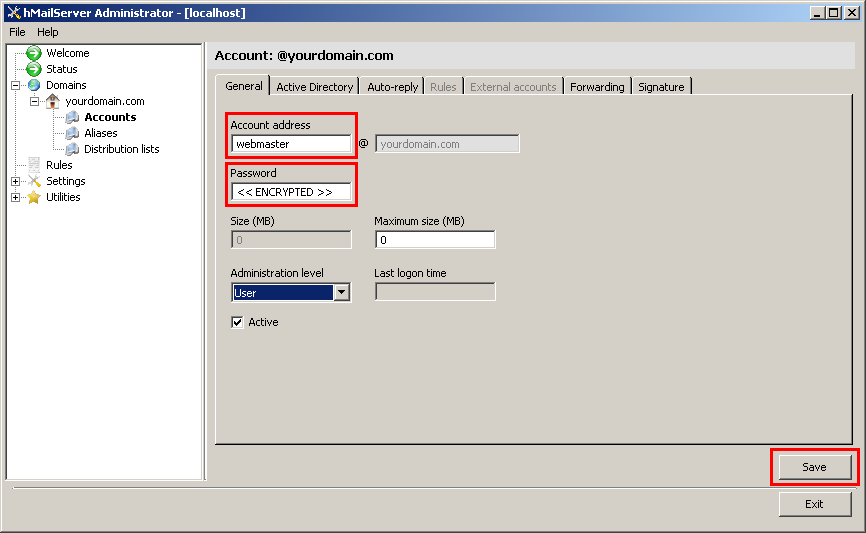The width and height of the screenshot is (866, 533).
Task: Click the green Welcome arrow icon
Action: (x=34, y=53)
